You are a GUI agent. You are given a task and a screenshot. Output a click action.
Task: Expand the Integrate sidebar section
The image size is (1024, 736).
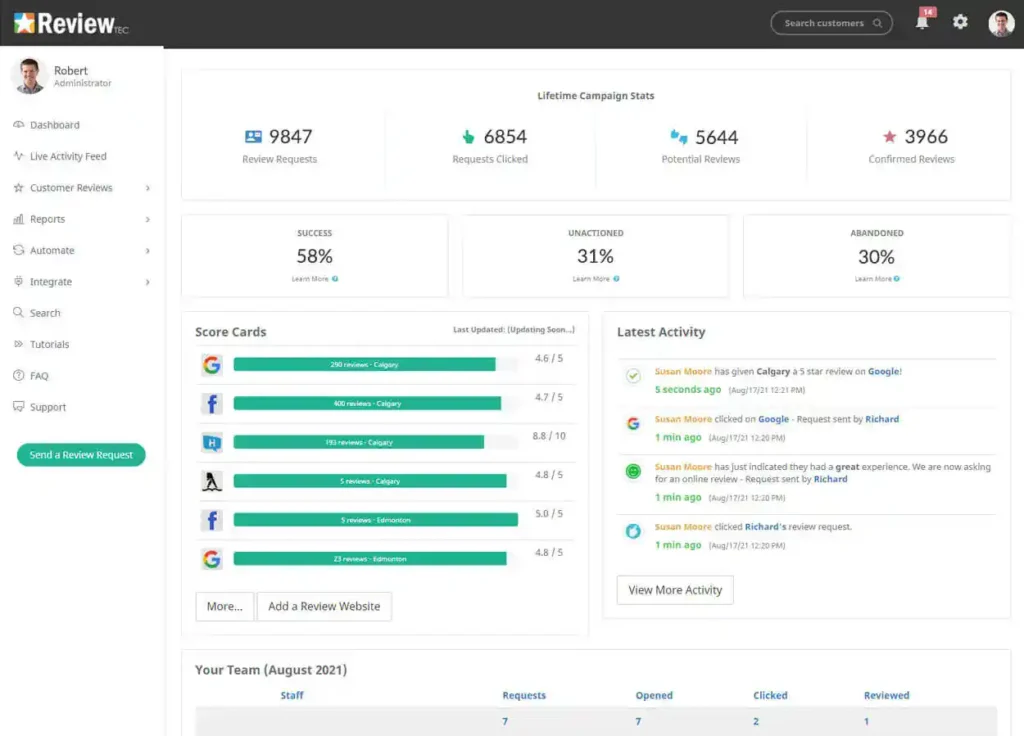click(147, 282)
